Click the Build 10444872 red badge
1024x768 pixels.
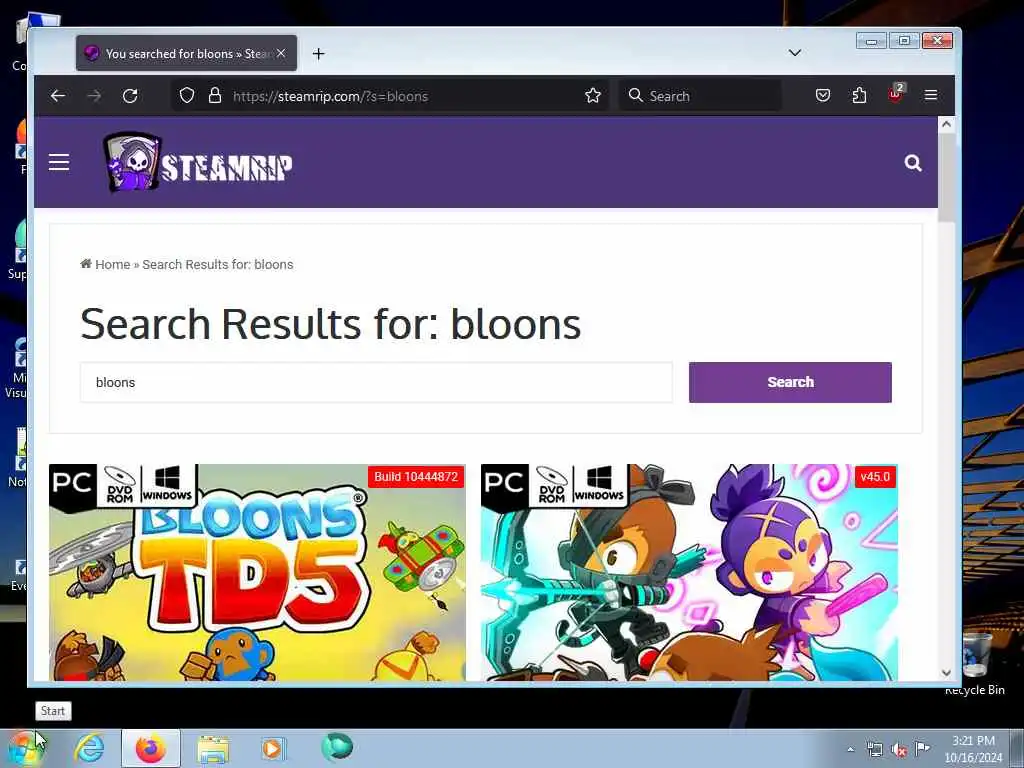click(x=416, y=477)
